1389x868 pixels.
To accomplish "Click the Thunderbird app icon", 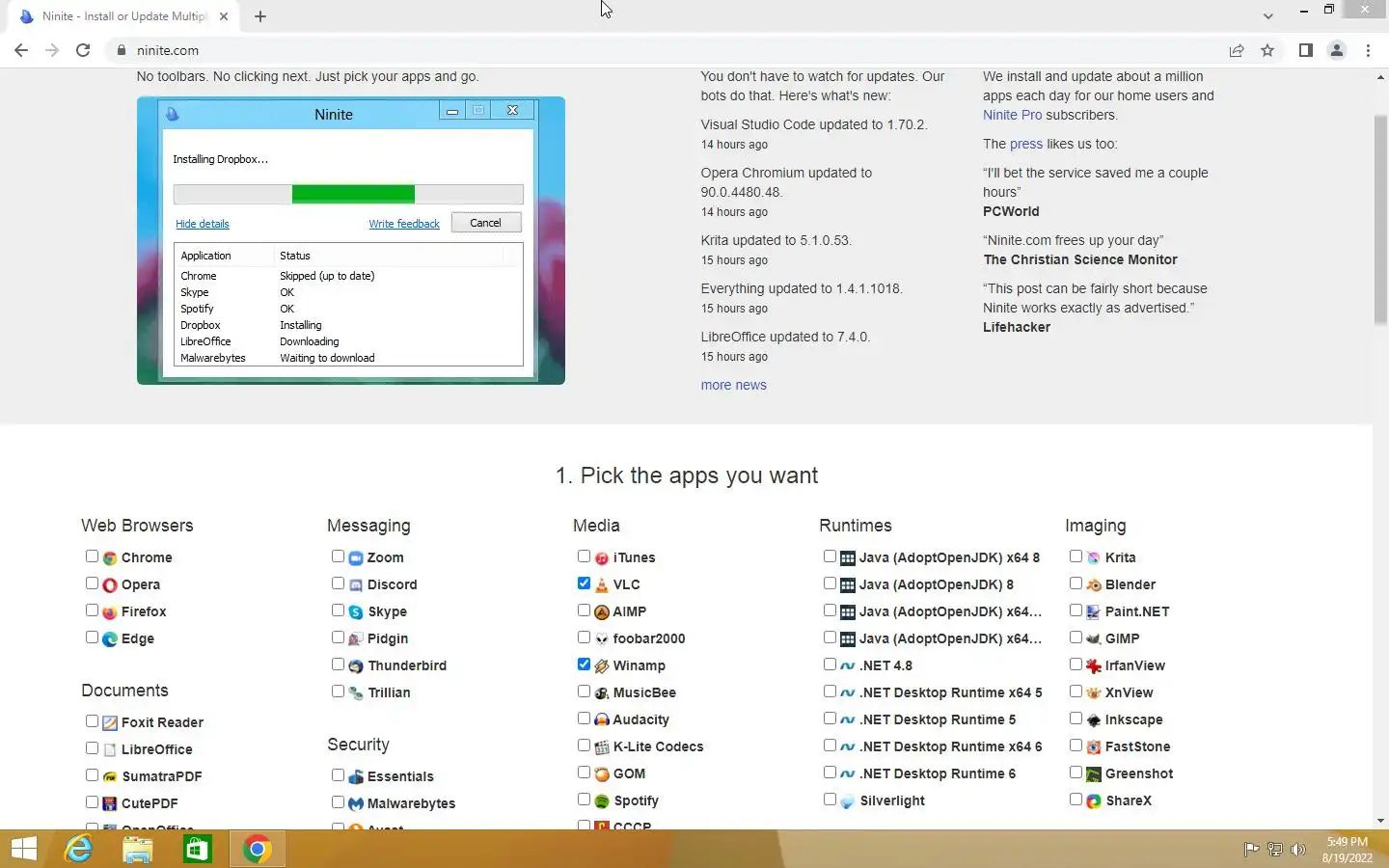I will pyautogui.click(x=356, y=665).
